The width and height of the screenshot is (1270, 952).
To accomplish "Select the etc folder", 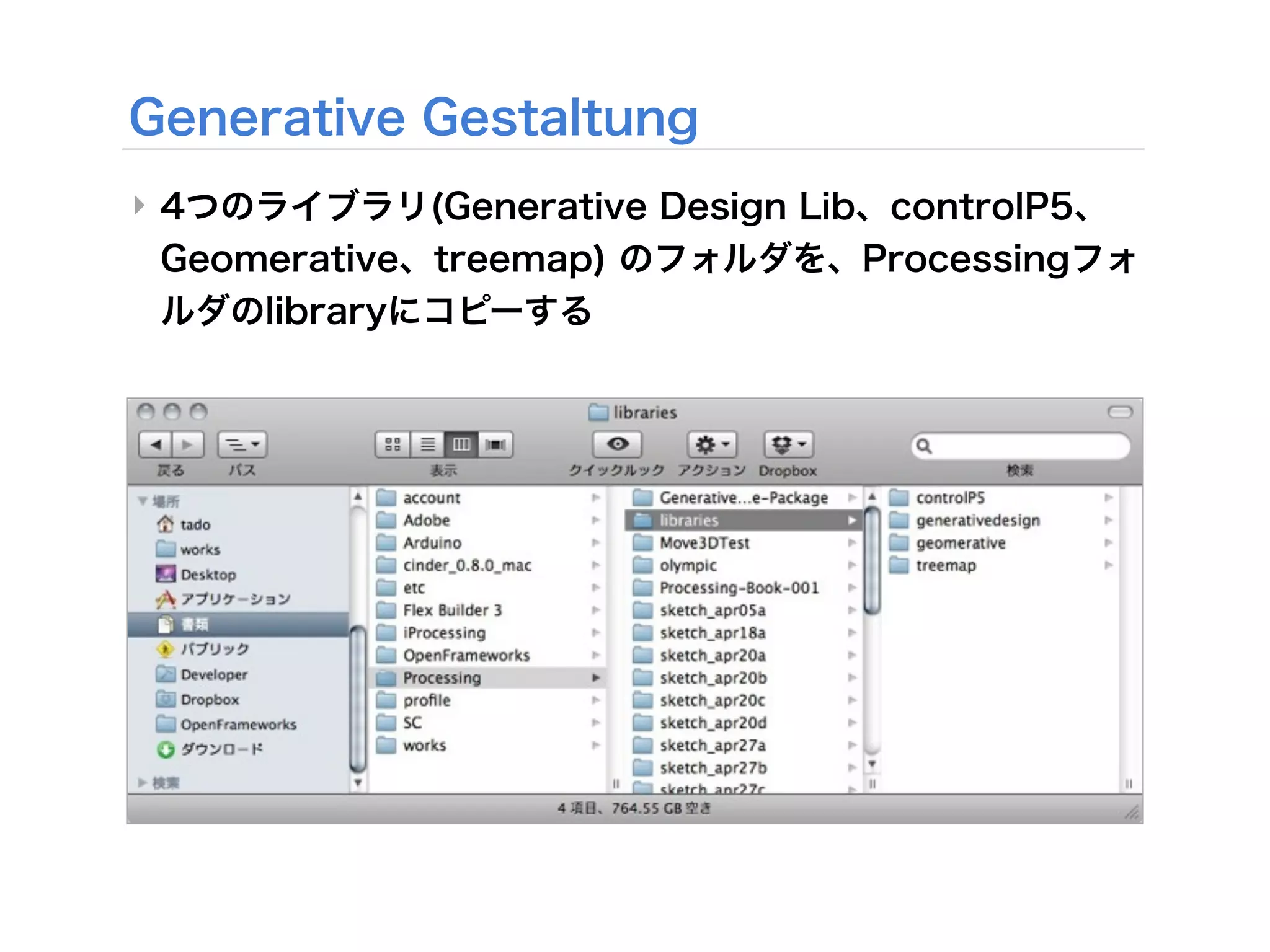I will click(487, 588).
